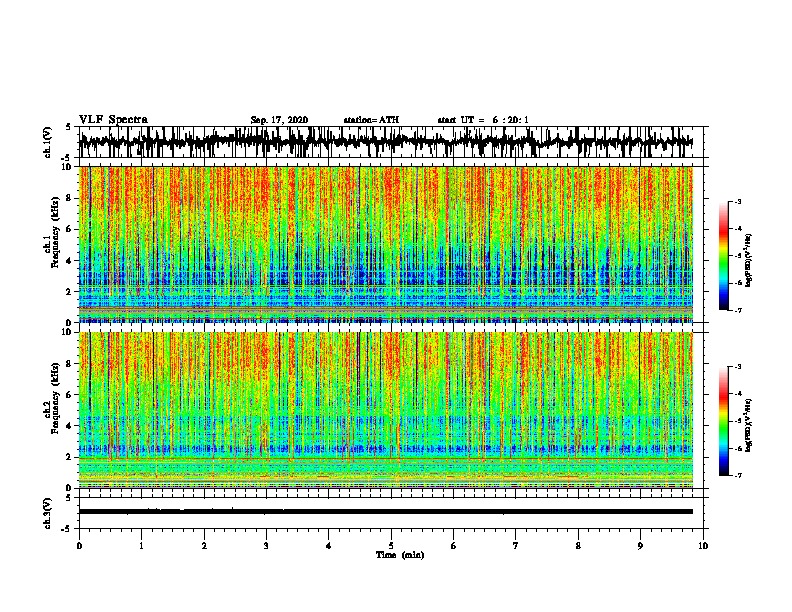792x612 pixels.
Task: Click the Time (min) axis label
Action: tap(400, 555)
